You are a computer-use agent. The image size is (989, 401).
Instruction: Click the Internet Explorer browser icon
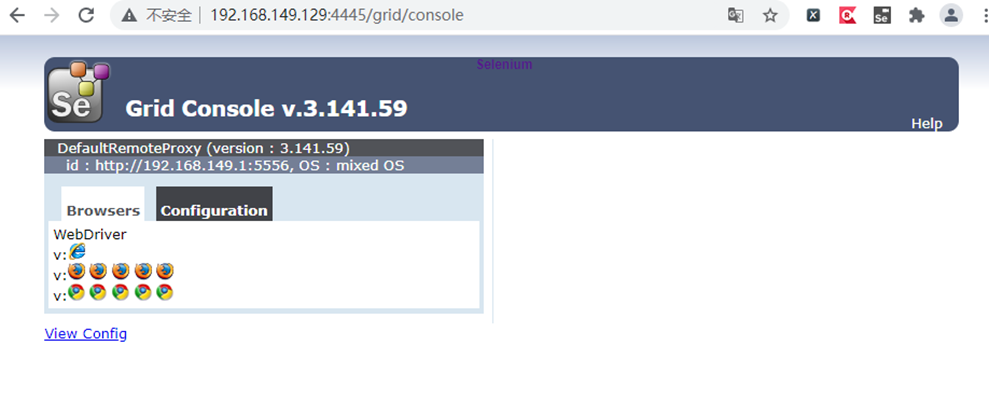click(x=77, y=251)
